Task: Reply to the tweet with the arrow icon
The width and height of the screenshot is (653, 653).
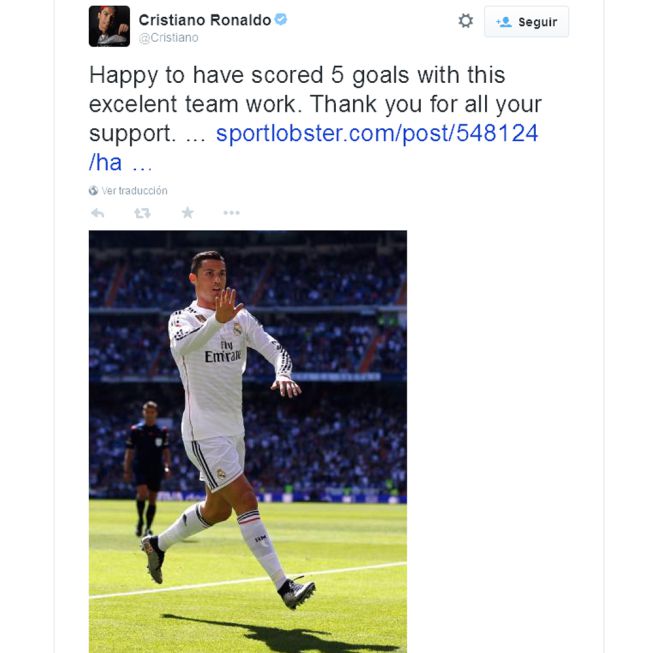Action: coord(97,213)
